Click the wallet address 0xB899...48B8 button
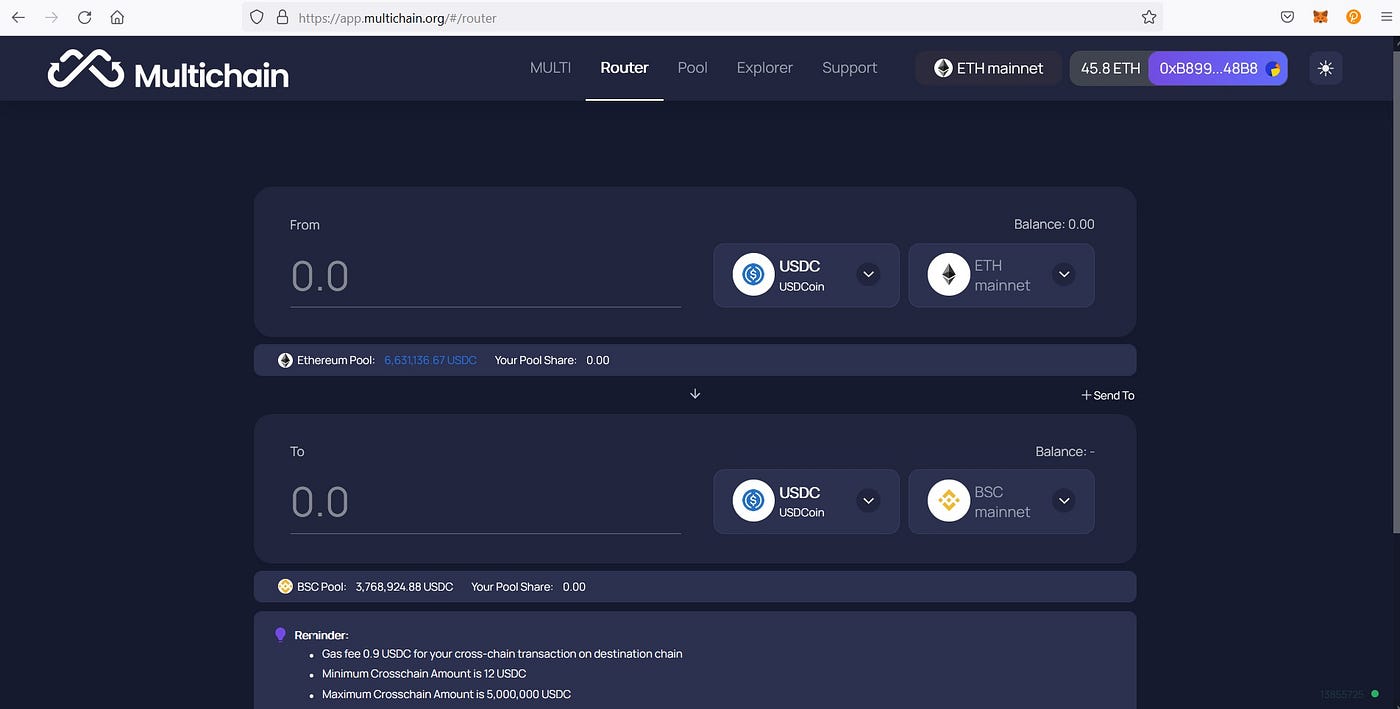1400x709 pixels. coord(1218,68)
